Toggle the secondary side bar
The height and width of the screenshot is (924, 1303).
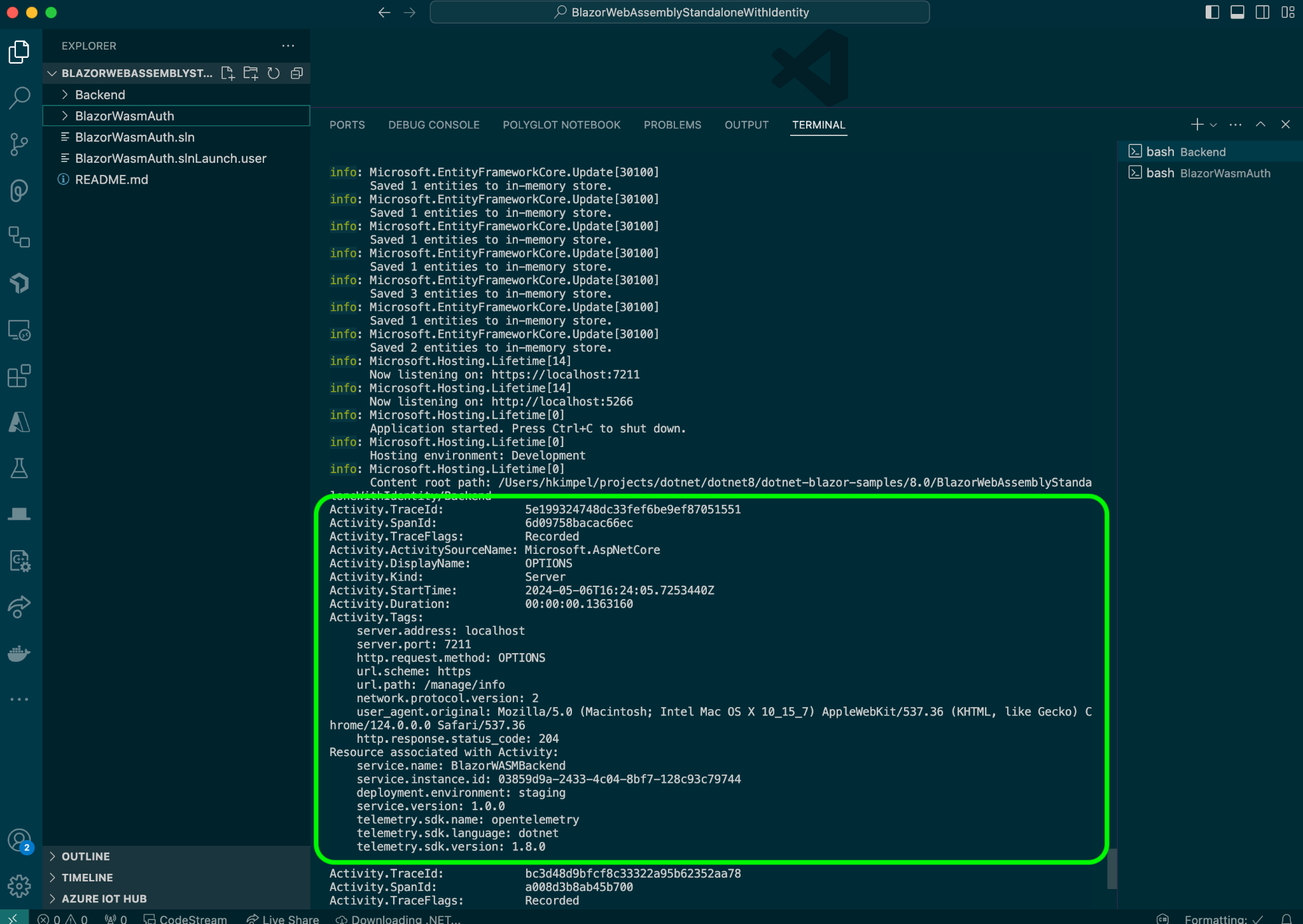[x=1263, y=12]
